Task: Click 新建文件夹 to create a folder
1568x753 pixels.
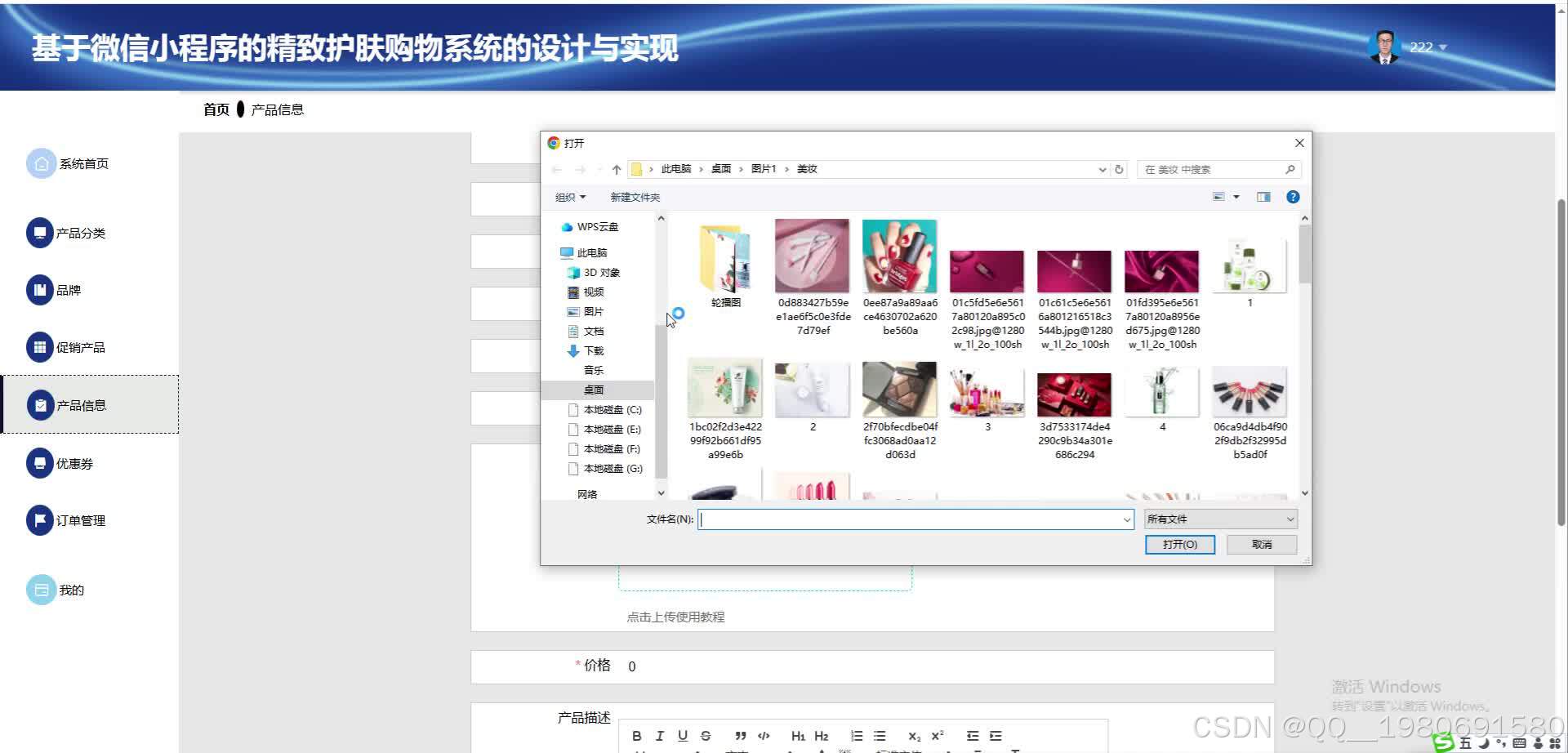Action: pos(634,197)
